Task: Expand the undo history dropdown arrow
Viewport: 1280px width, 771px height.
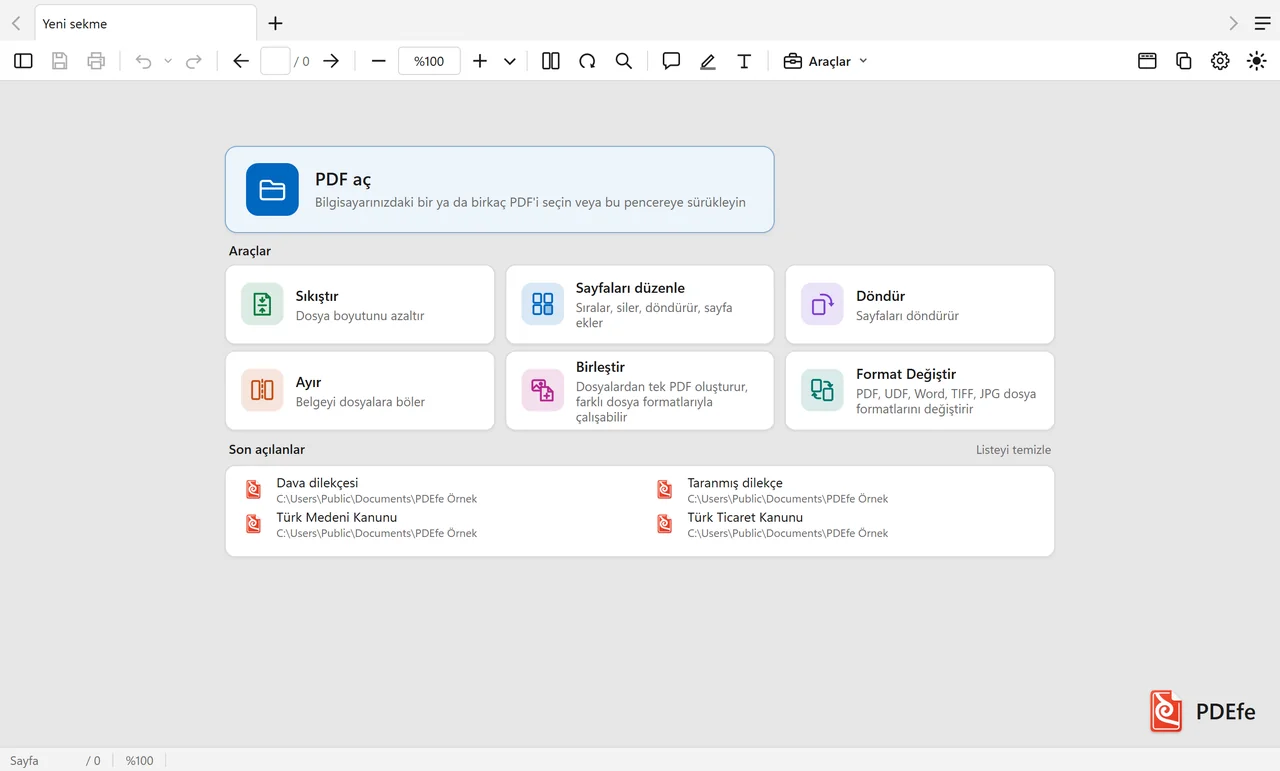Action: tap(168, 61)
